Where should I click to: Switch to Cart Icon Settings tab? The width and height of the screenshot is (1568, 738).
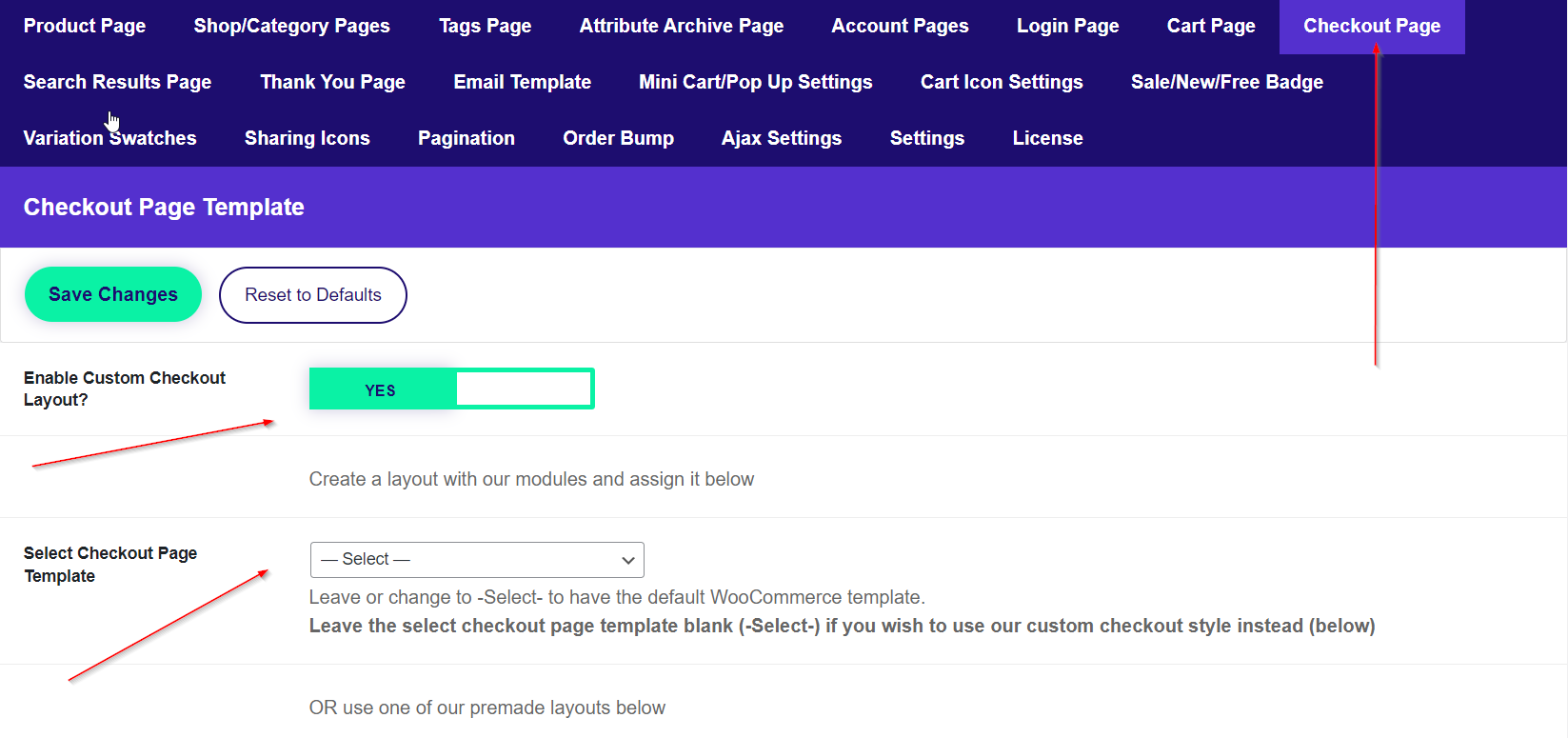click(1002, 83)
